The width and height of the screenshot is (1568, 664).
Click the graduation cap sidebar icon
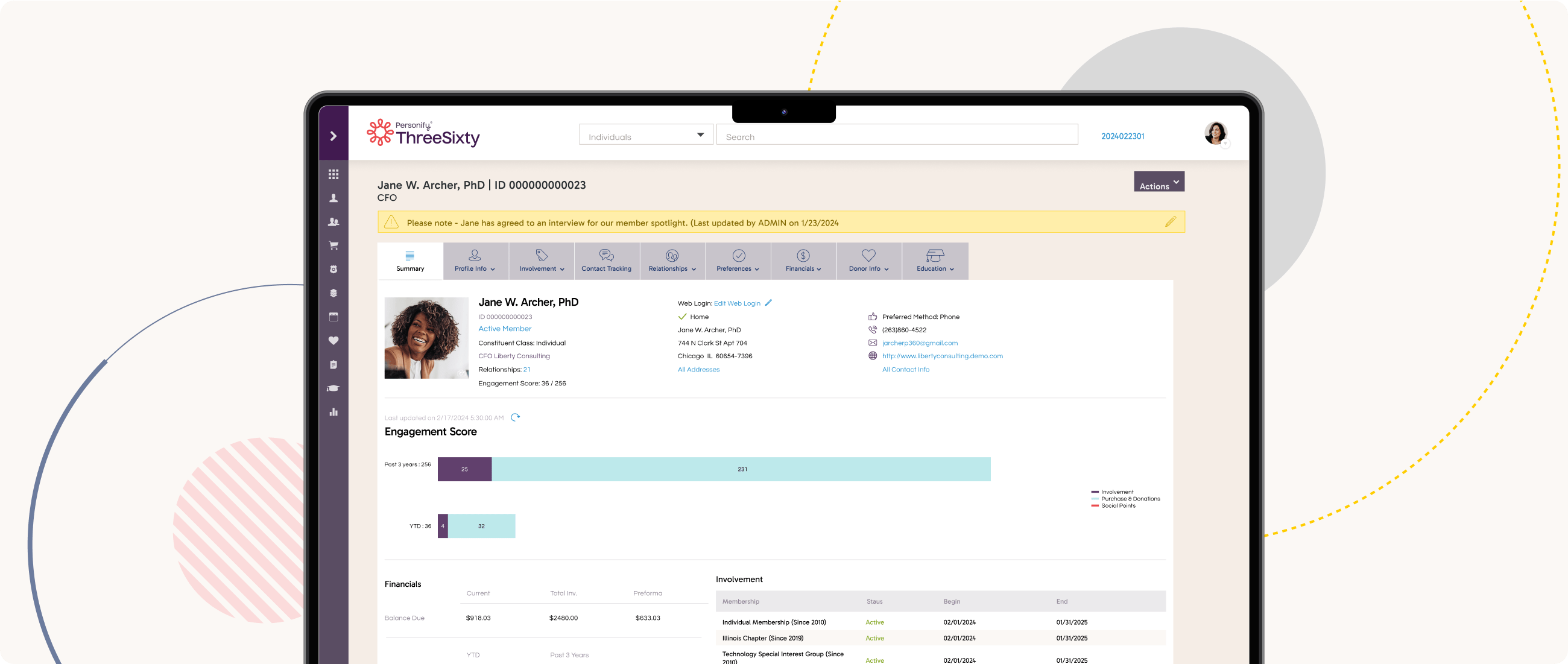coord(333,388)
